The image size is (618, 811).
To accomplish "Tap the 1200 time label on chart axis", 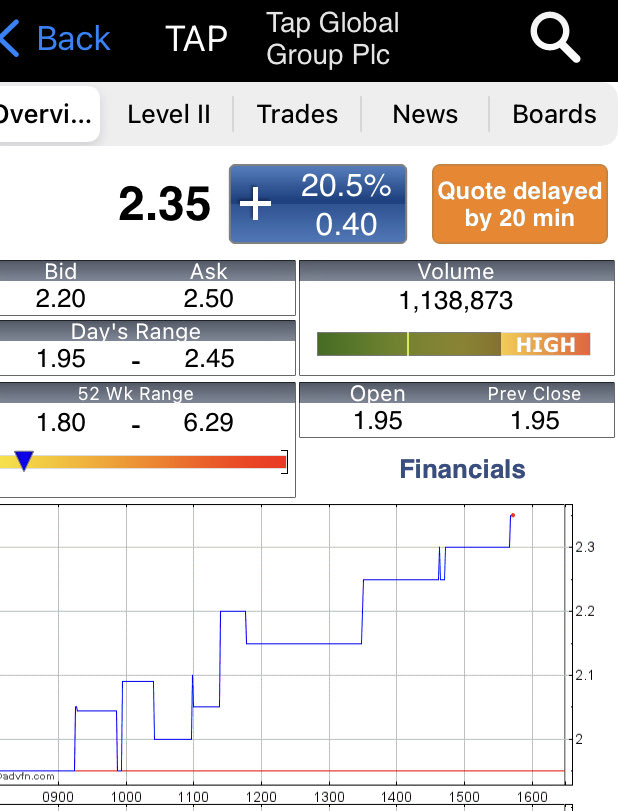I will [261, 797].
